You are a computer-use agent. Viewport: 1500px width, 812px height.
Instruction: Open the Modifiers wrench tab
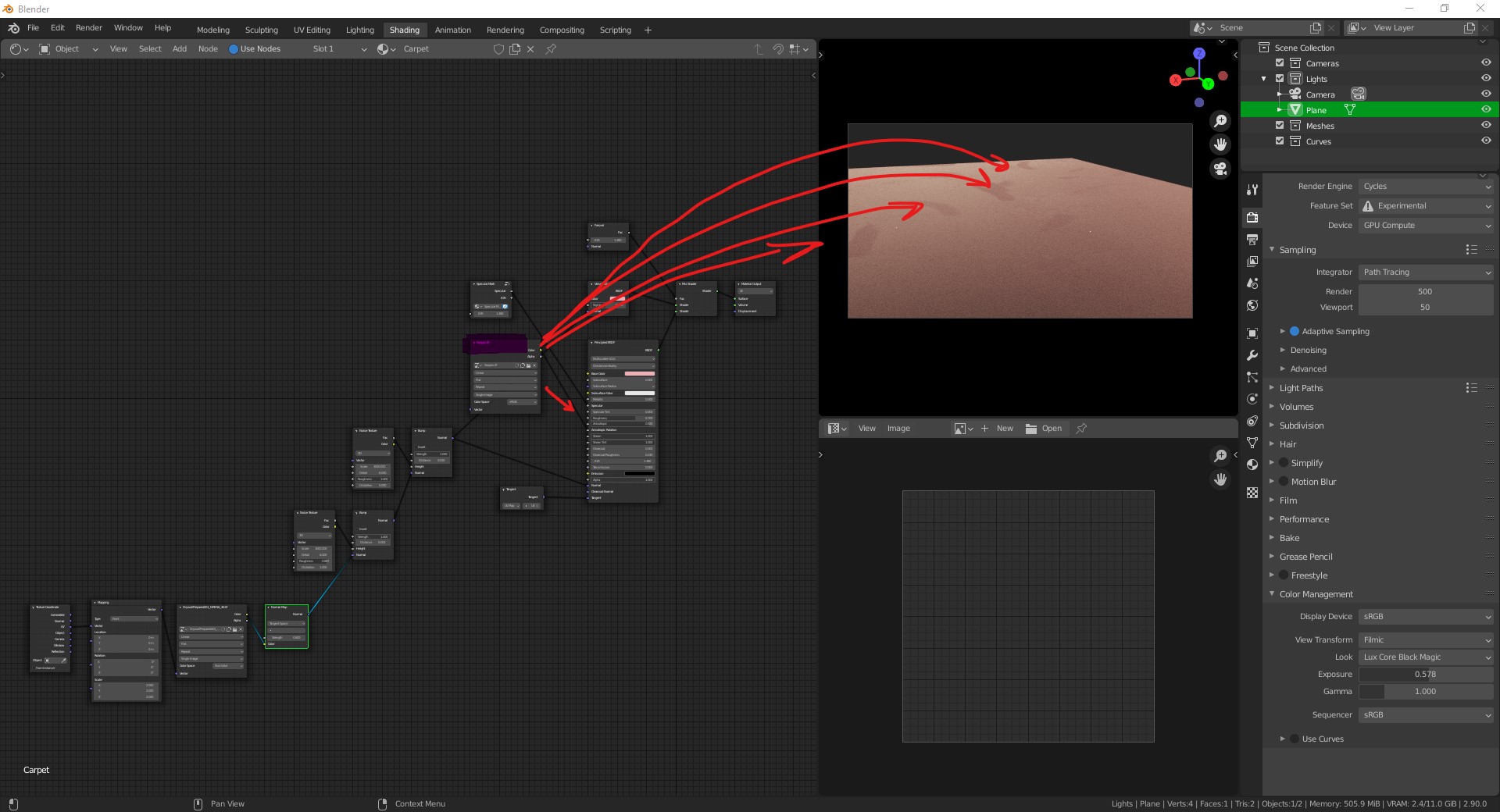tap(1252, 355)
